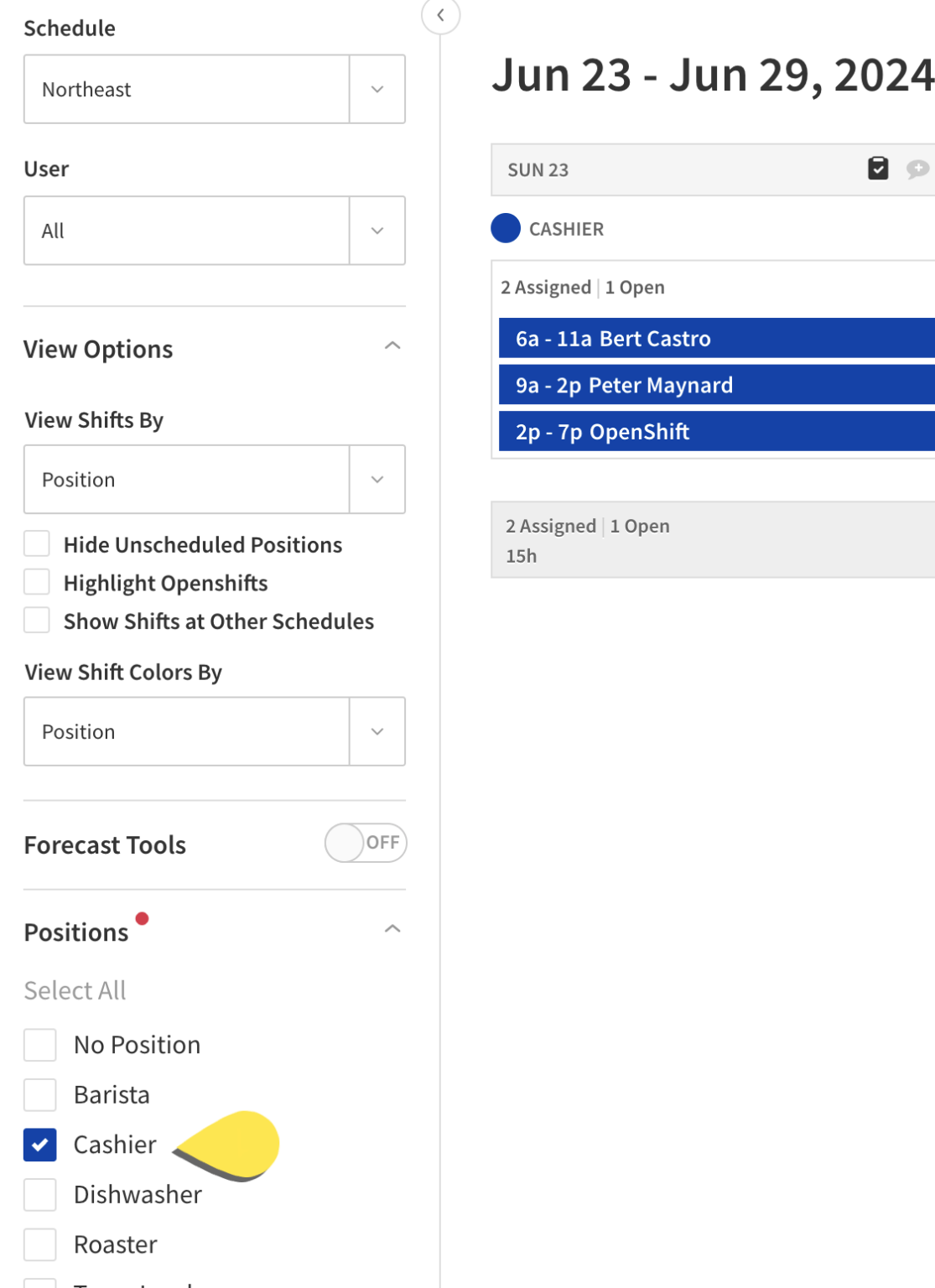Screen dimensions: 935x1288
Task: Add a comment using the speech bubble icon
Action: coord(919,169)
